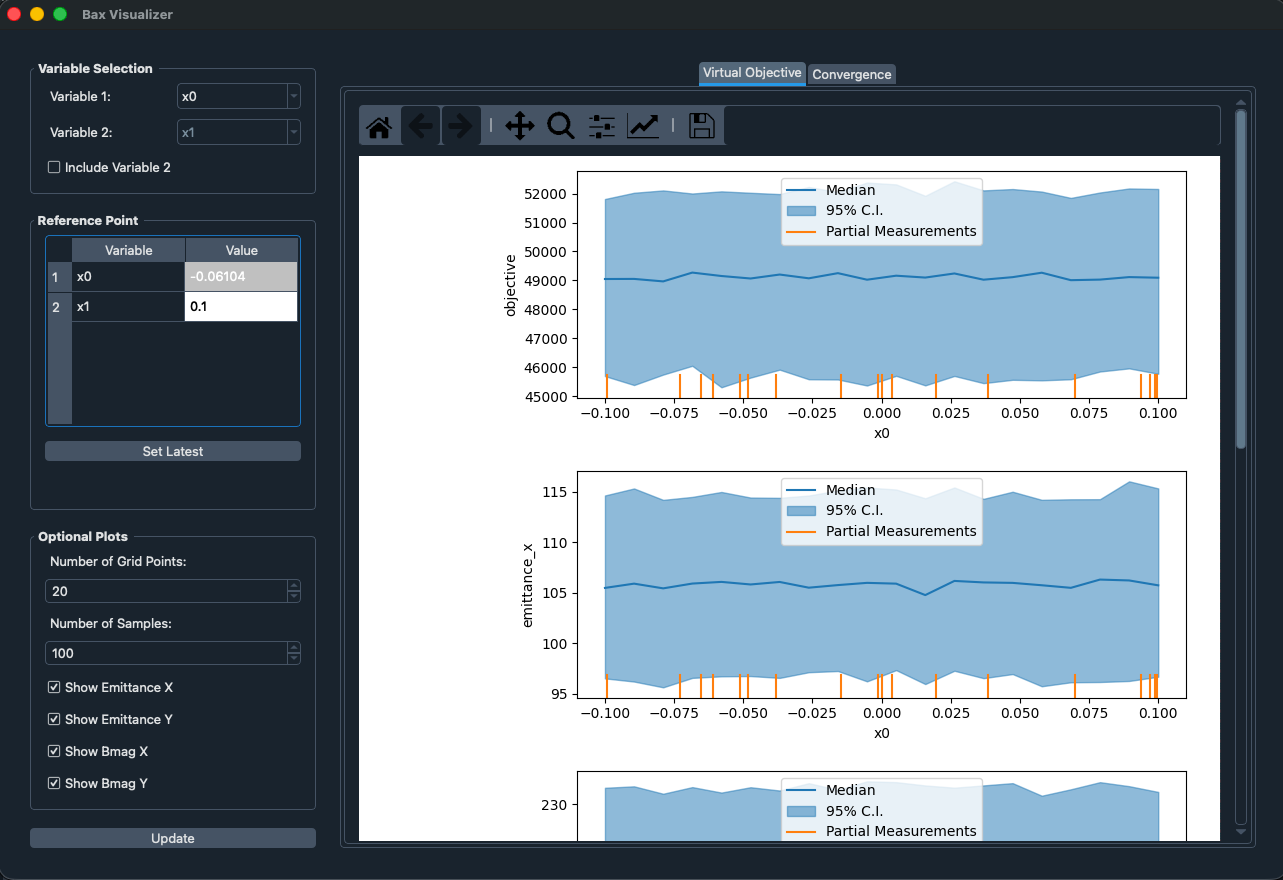
Task: Reset plot view with Home icon
Action: point(379,126)
